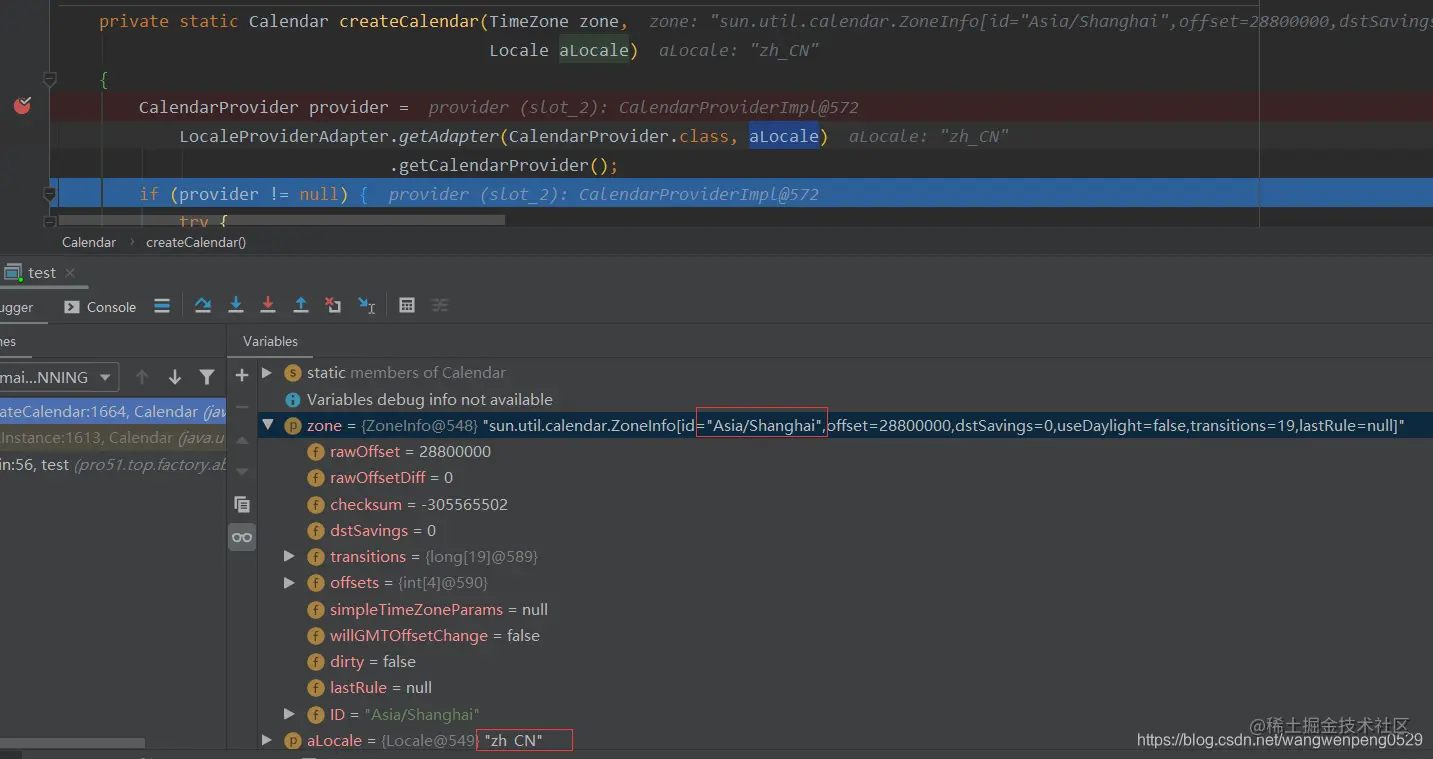Click the previous frame up arrow
Screen dimensions: 1433x759
pos(142,377)
